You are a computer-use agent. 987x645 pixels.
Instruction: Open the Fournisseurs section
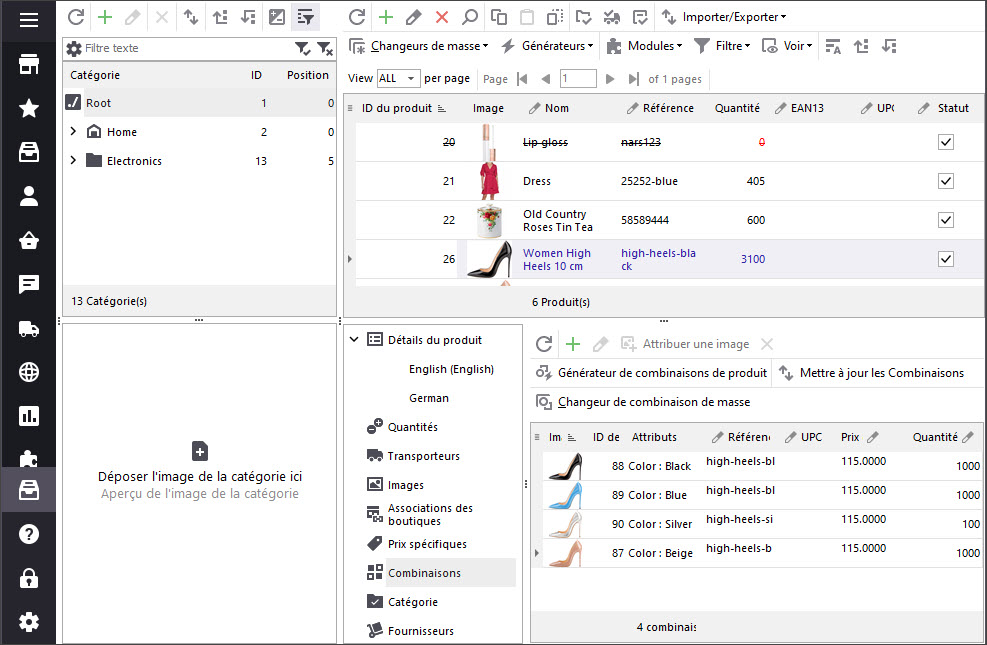[x=420, y=631]
